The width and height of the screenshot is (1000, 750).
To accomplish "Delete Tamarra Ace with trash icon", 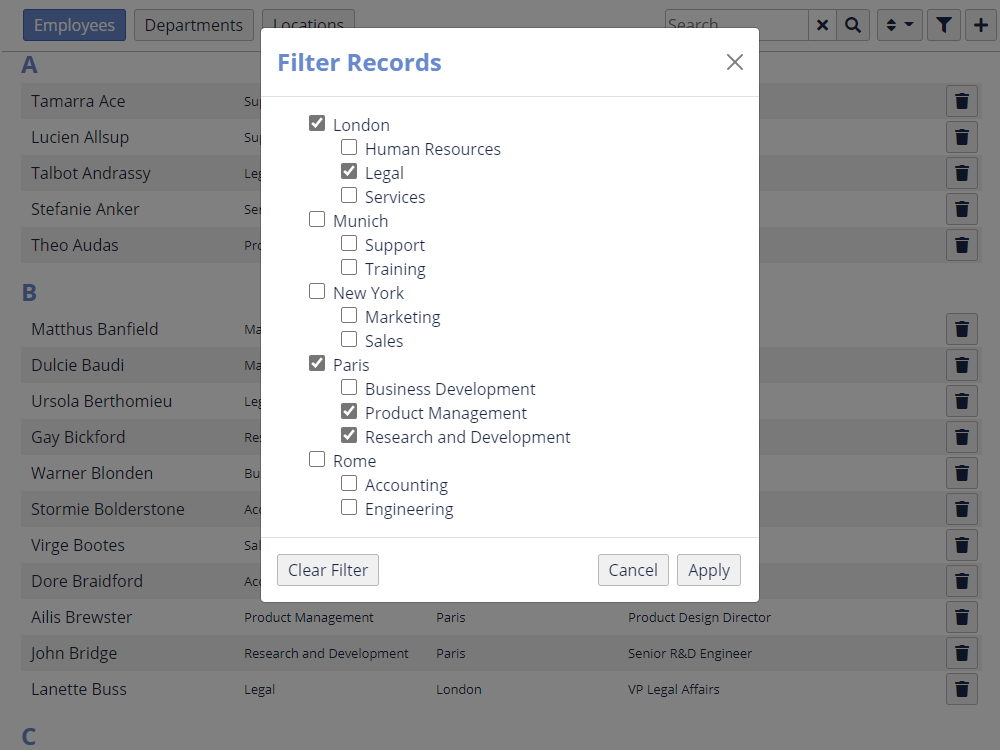I will point(962,101).
